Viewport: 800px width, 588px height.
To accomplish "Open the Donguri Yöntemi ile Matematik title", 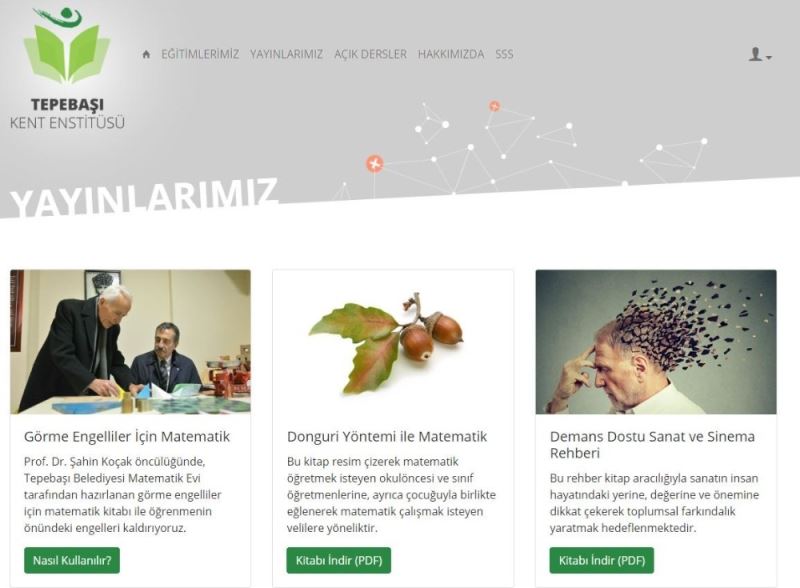I will click(387, 436).
